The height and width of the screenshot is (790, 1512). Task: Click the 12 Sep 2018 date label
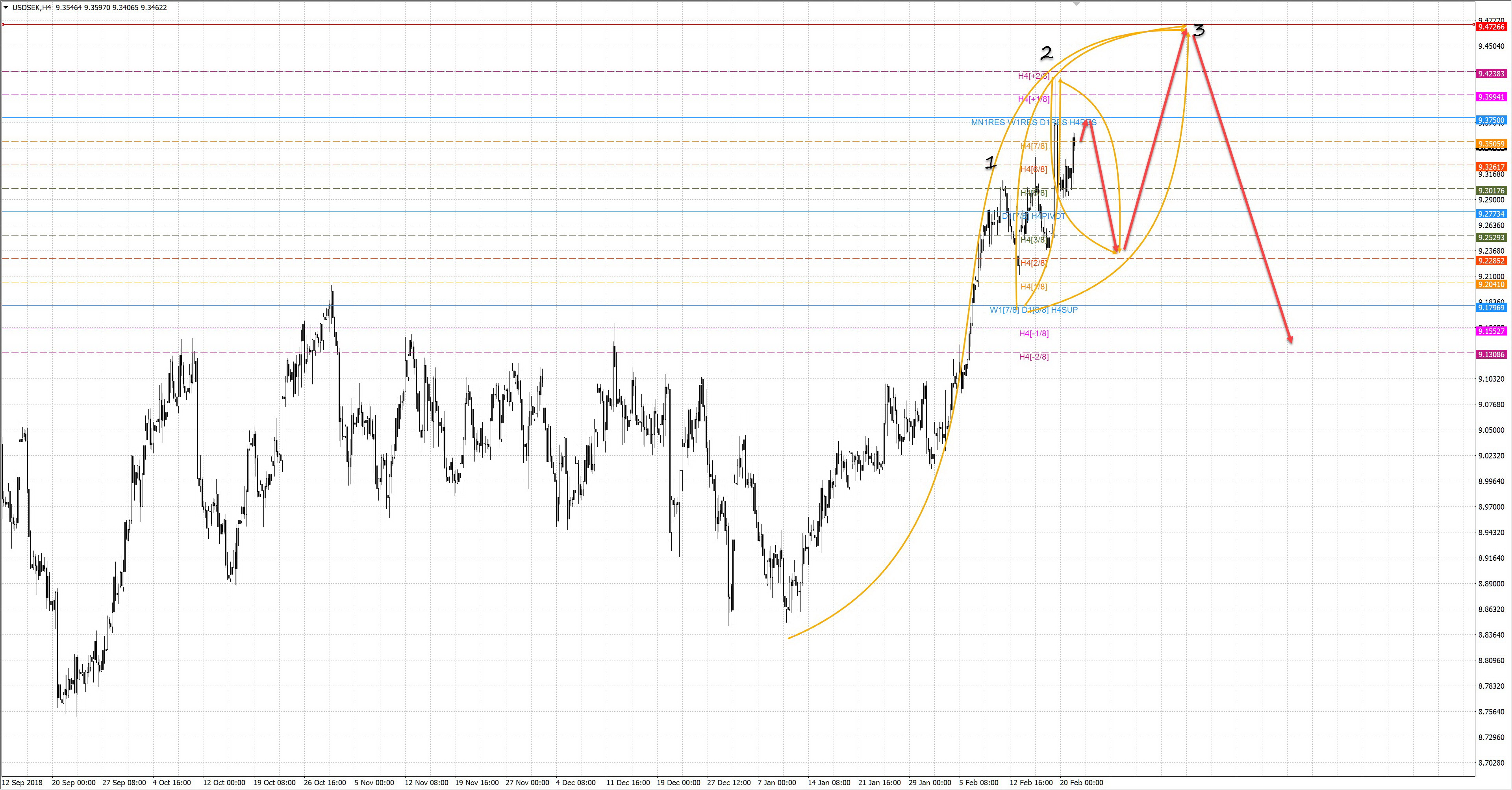pyautogui.click(x=22, y=783)
